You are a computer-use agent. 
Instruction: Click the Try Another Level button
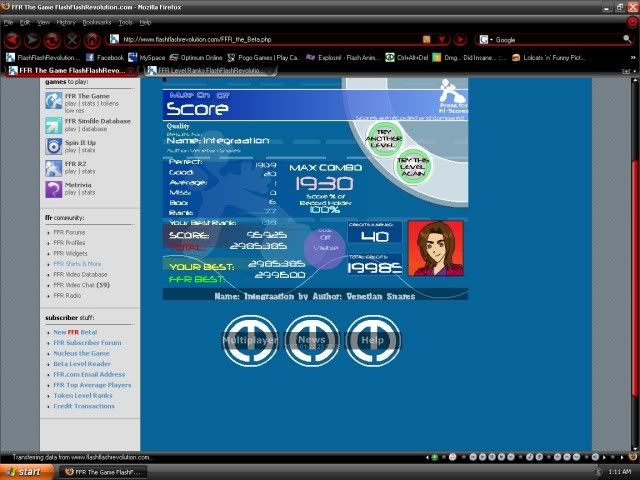[x=384, y=138]
